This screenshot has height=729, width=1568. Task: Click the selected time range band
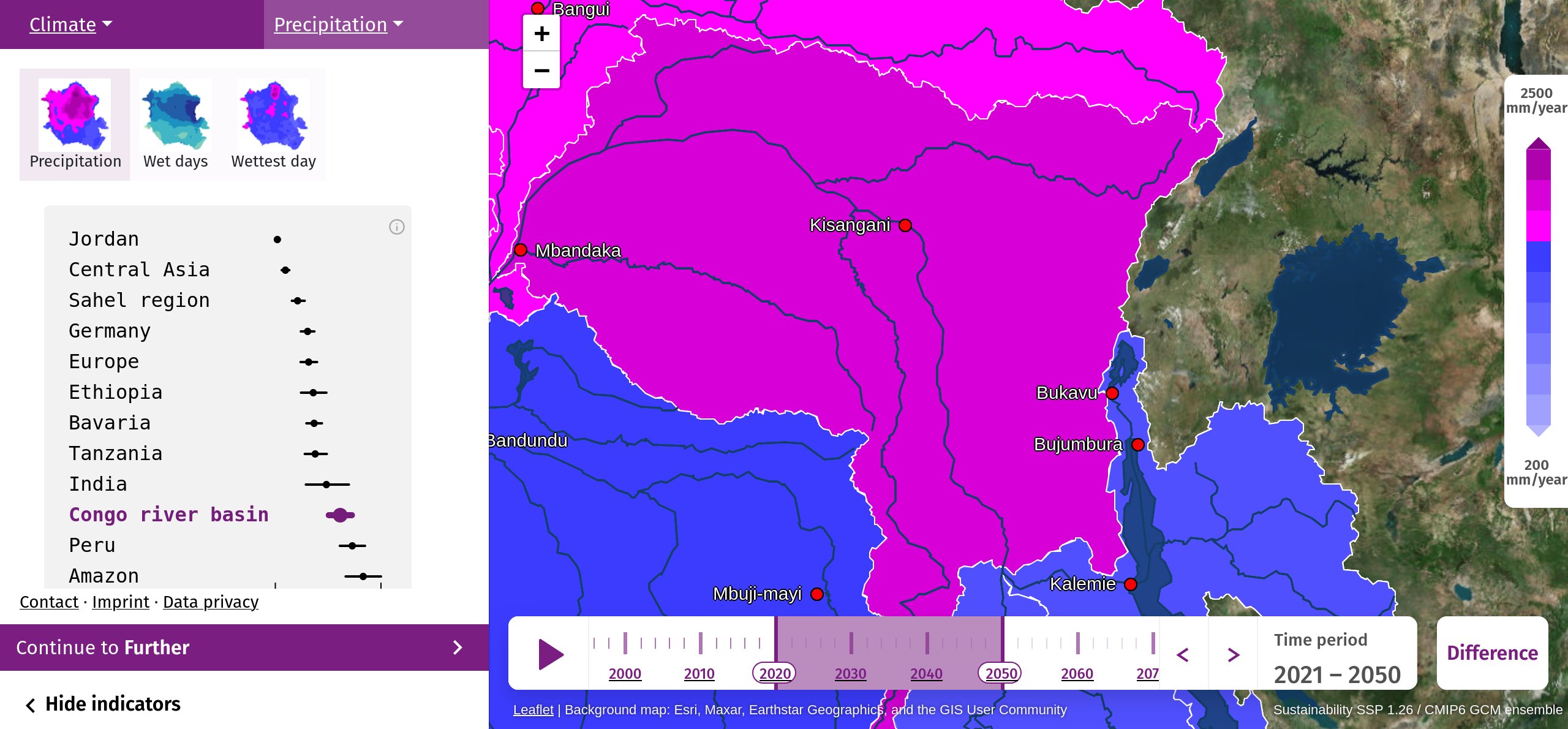pos(889,653)
